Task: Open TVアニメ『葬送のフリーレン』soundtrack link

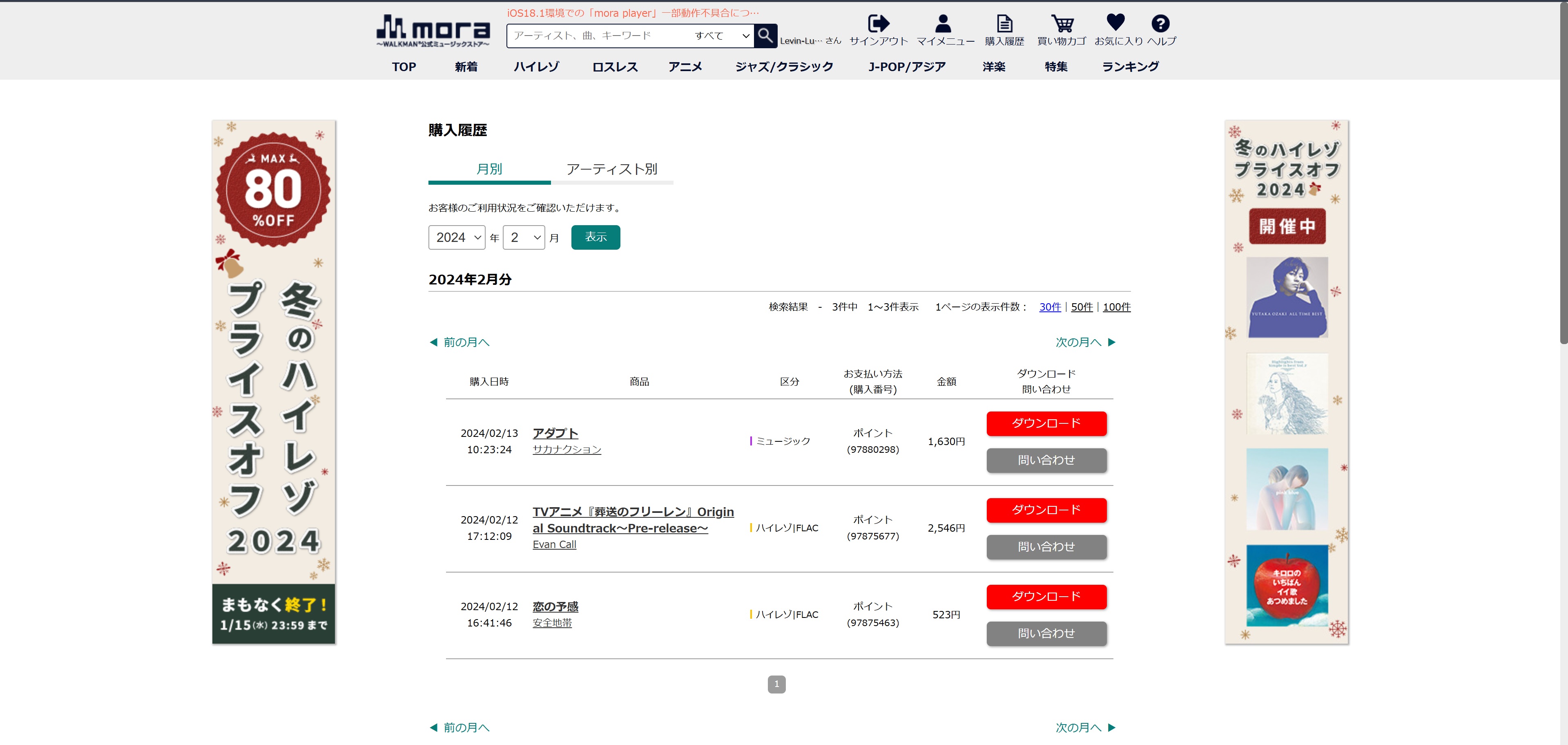Action: [x=633, y=520]
